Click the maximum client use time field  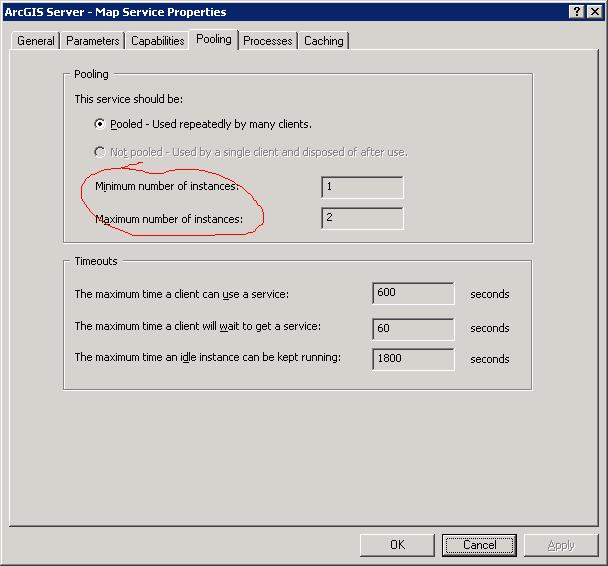(413, 293)
